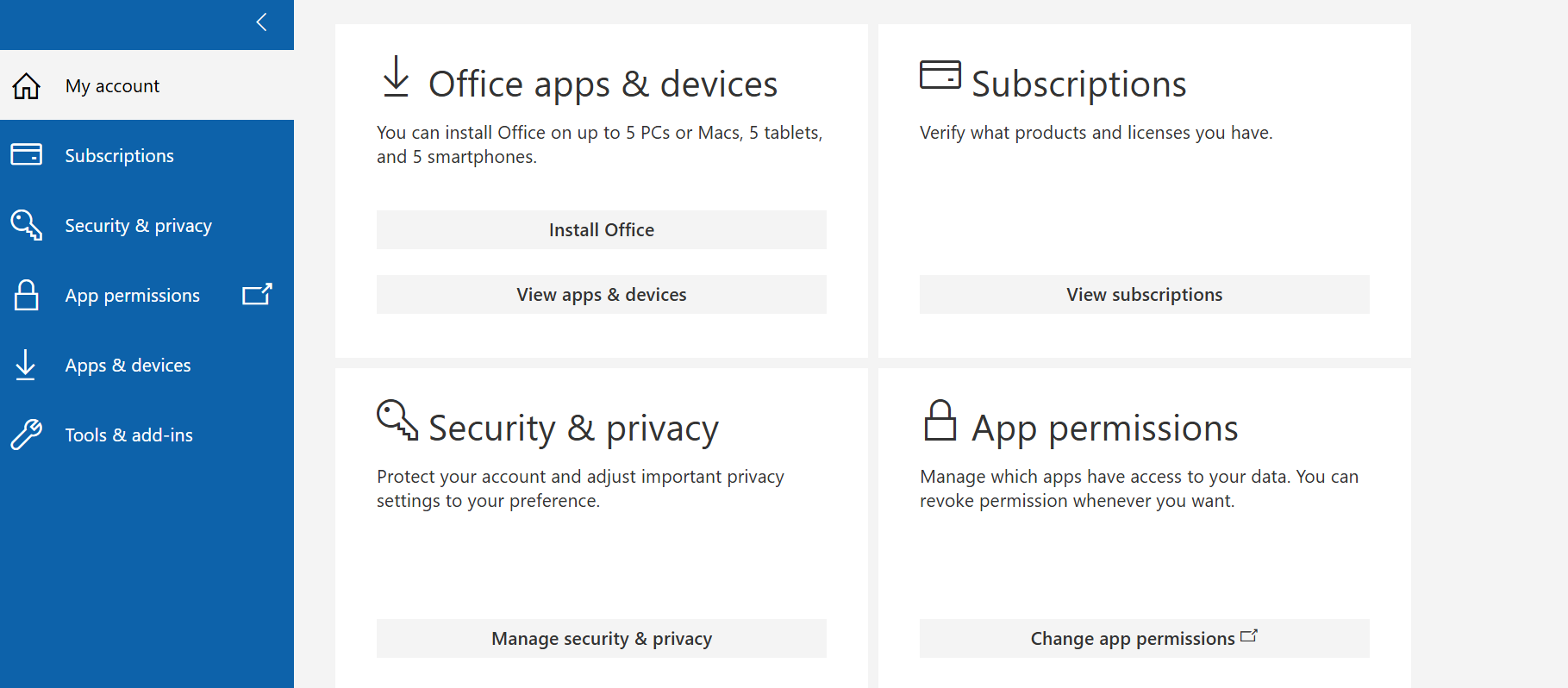Click View subscriptions
Image resolution: width=1568 pixels, height=688 pixels.
click(x=1143, y=294)
